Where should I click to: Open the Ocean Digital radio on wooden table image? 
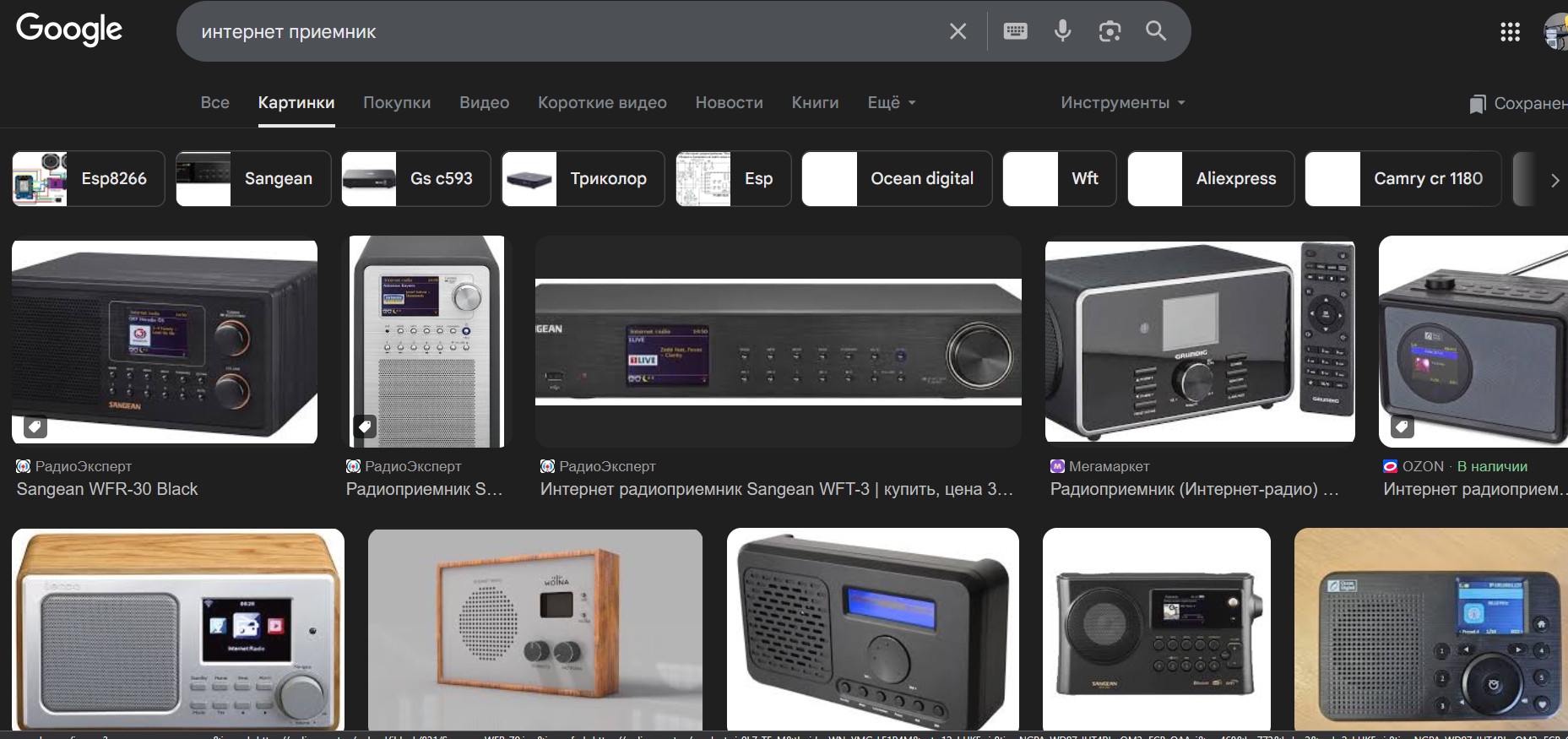pos(1431,629)
